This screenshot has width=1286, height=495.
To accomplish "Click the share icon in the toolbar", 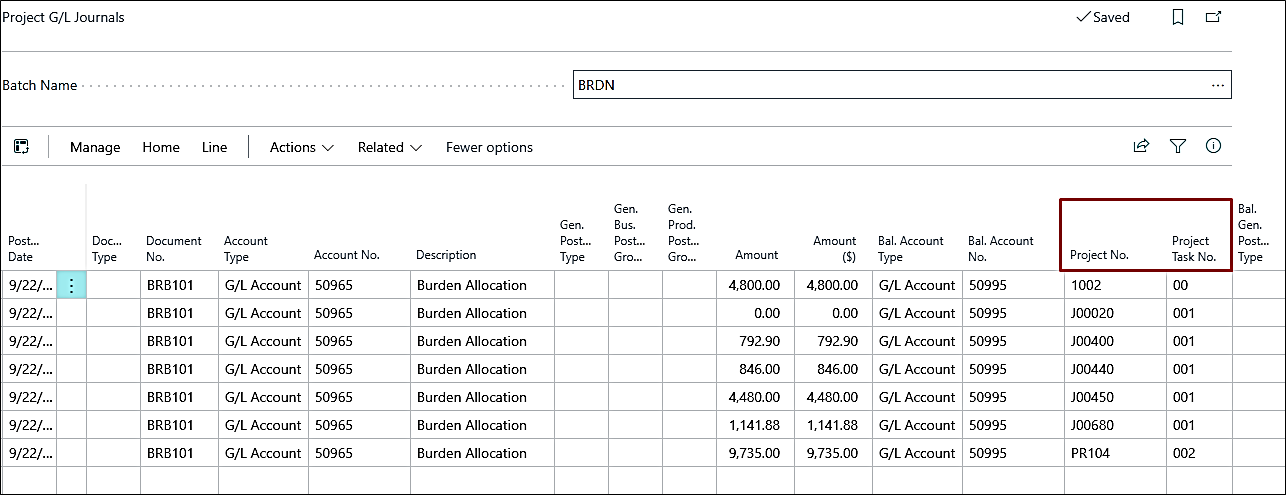I will [x=1141, y=146].
